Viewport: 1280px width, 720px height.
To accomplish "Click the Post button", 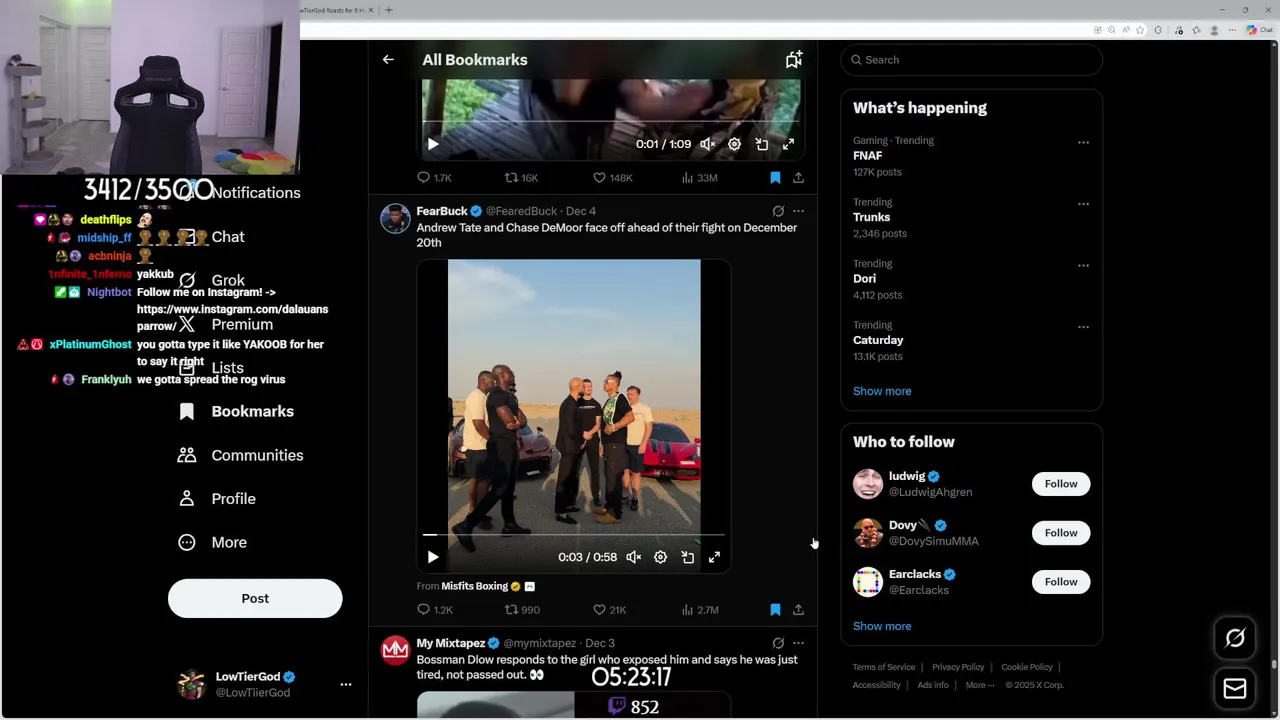I will click(255, 598).
